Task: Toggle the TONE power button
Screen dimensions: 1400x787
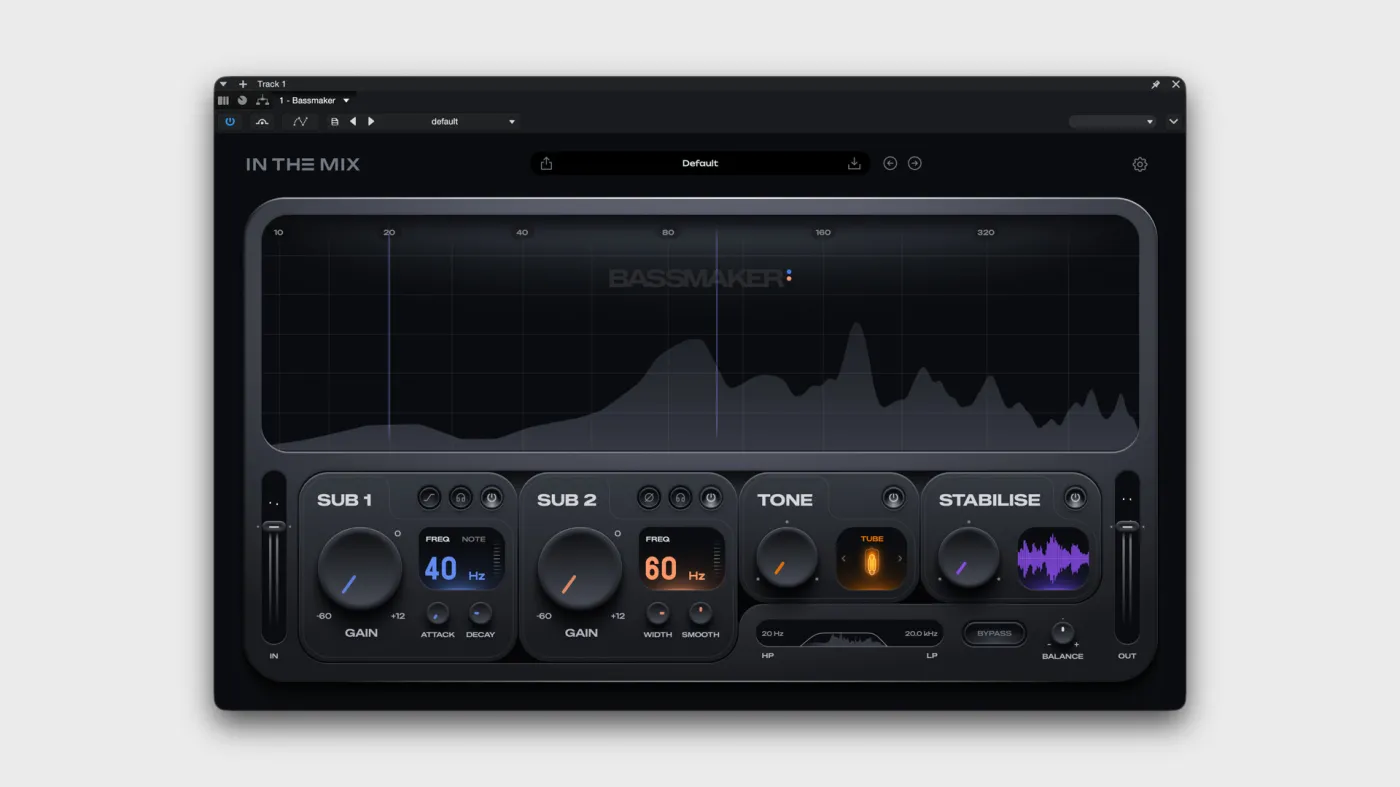Action: point(893,497)
